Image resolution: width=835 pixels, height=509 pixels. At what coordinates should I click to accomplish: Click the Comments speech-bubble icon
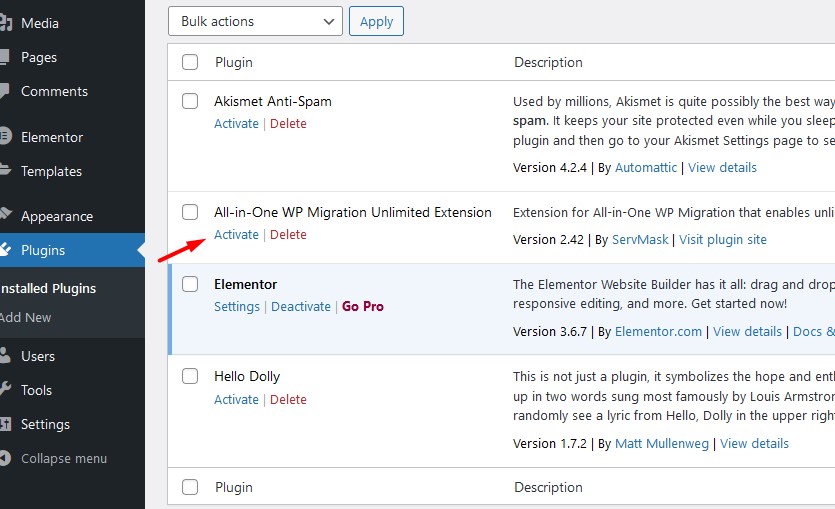pos(4,91)
